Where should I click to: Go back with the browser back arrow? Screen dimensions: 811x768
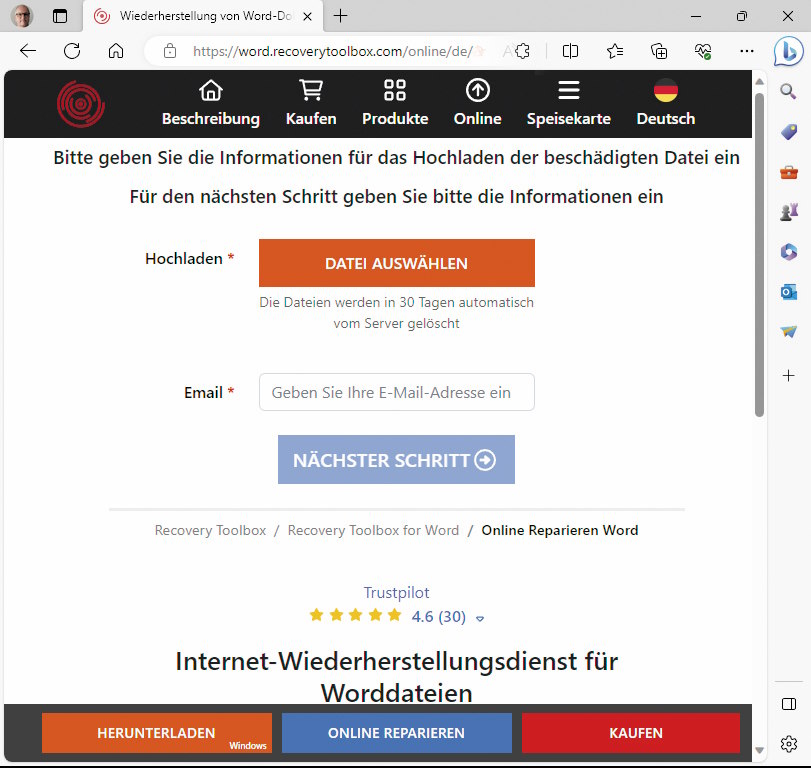click(28, 51)
